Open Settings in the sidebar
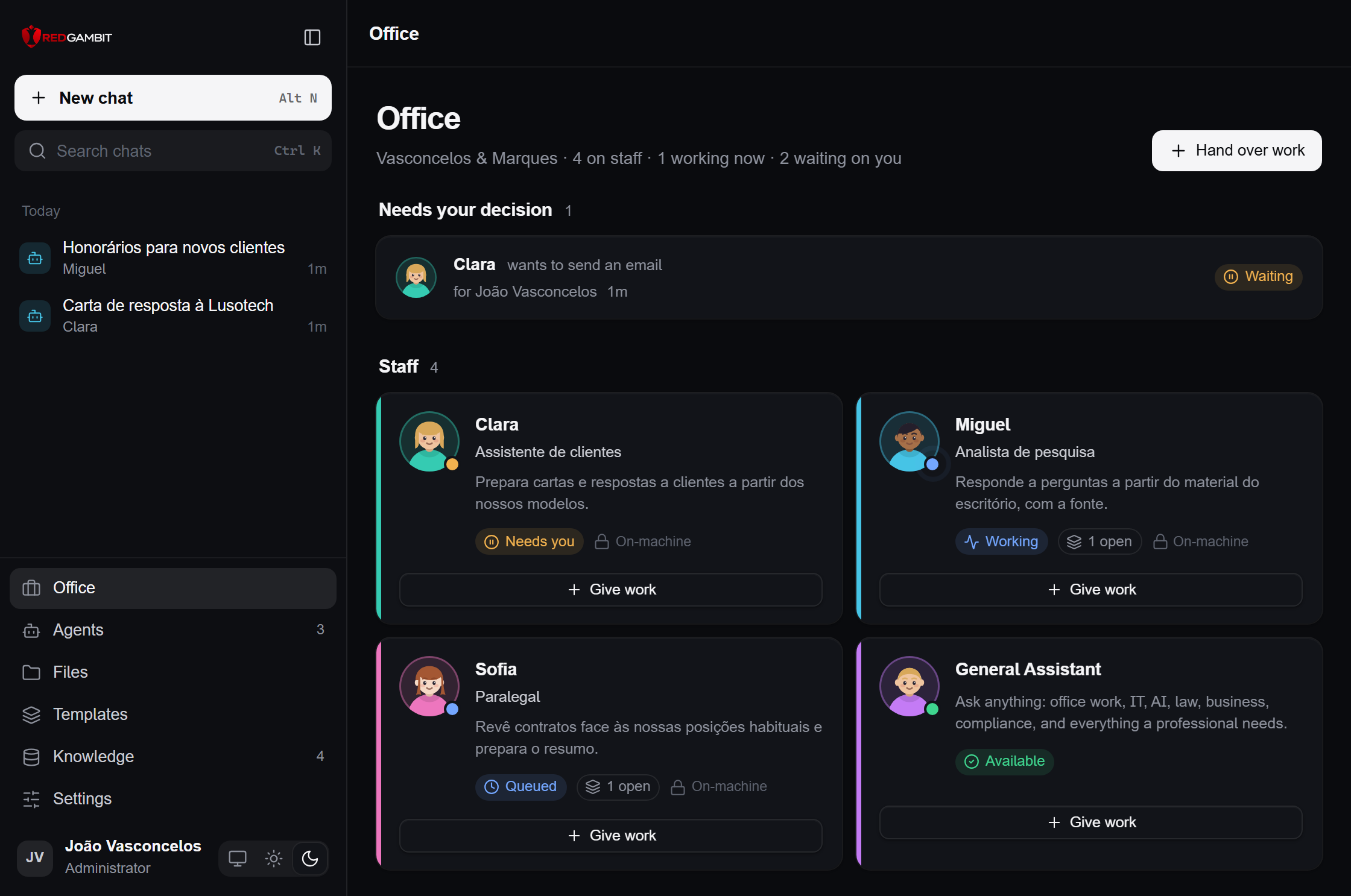This screenshot has width=1351, height=896. [173, 799]
